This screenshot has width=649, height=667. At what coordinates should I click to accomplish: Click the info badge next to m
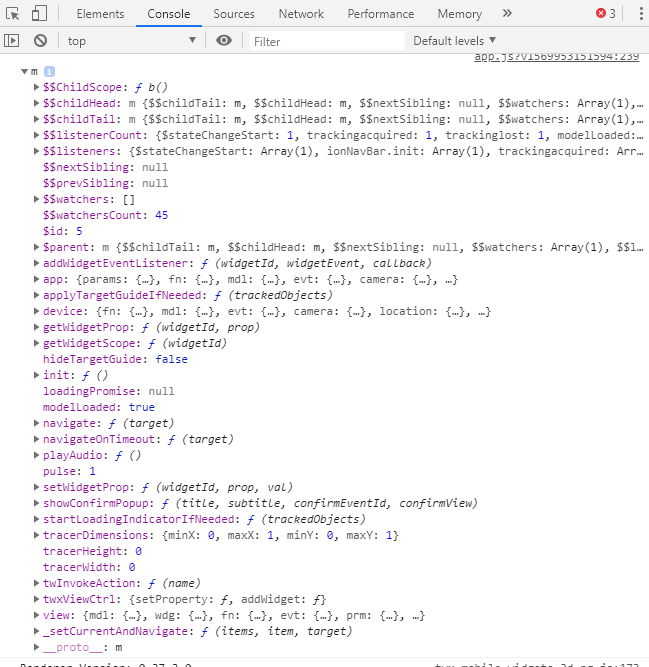(x=48, y=72)
